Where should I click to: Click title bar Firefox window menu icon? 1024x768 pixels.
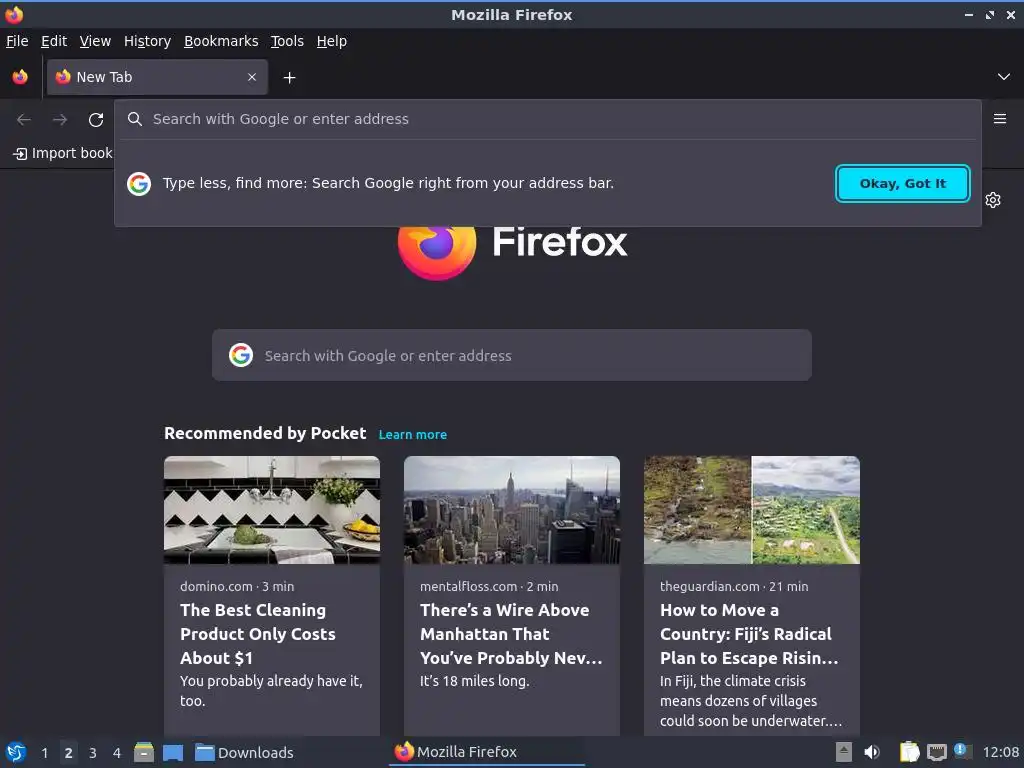click(x=14, y=14)
